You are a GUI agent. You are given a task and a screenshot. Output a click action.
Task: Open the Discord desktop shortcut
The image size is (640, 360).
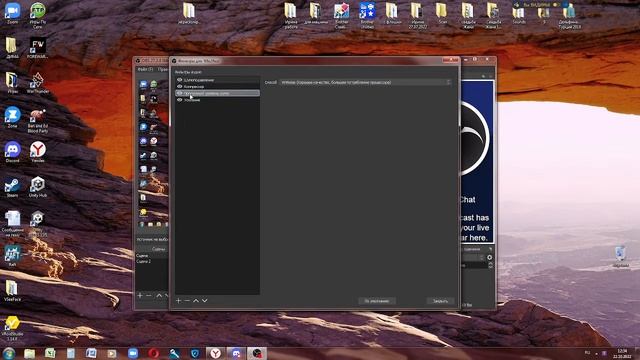coord(12,152)
